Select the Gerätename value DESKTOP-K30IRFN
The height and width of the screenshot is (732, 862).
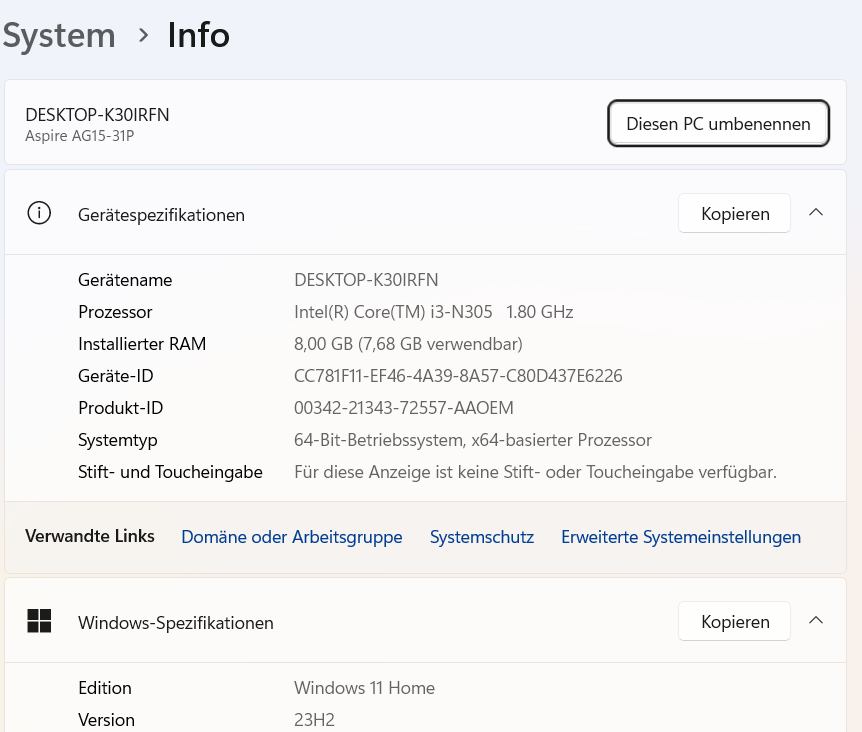(366, 280)
